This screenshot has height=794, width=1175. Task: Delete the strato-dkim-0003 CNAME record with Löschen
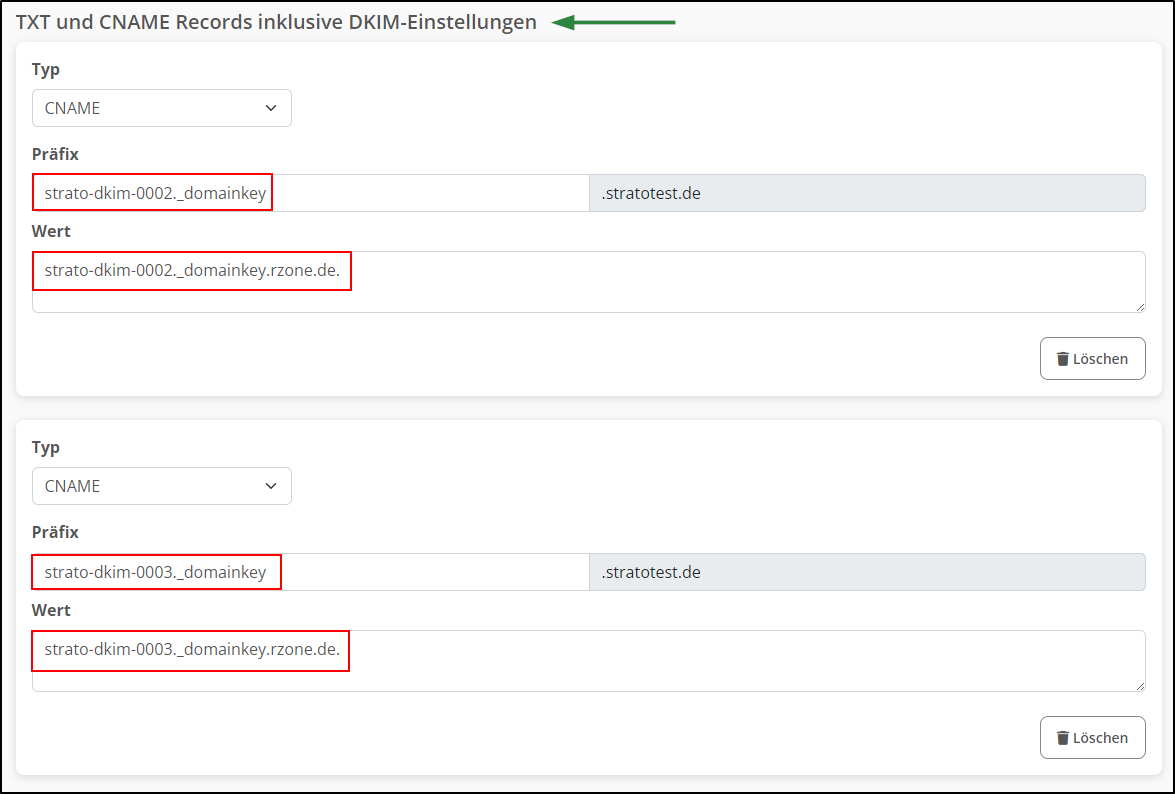coord(1093,738)
